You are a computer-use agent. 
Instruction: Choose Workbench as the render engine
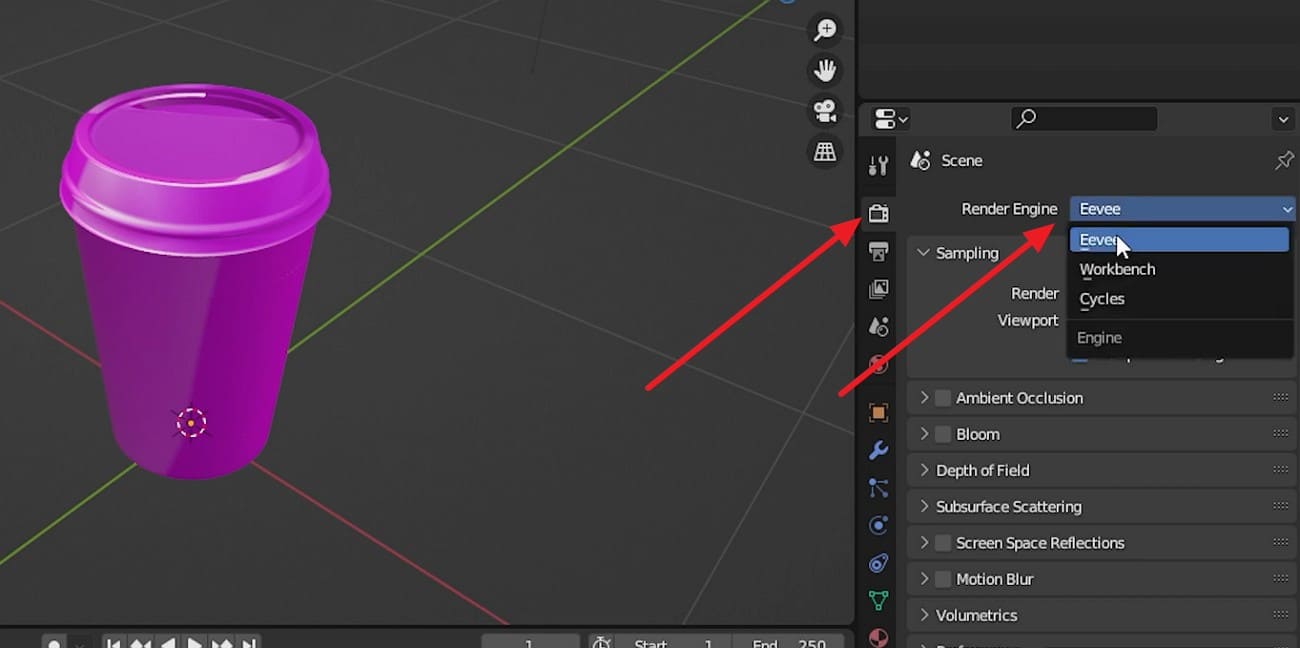pos(1117,269)
